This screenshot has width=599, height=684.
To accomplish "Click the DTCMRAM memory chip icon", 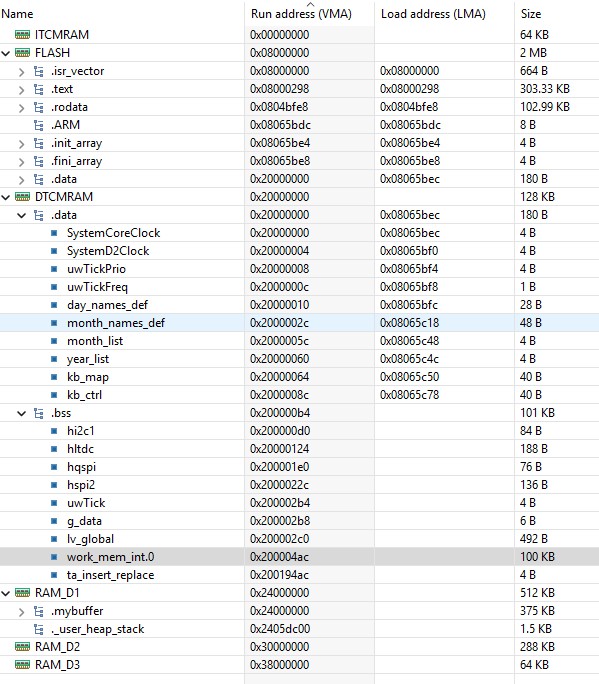I will pyautogui.click(x=22, y=197).
